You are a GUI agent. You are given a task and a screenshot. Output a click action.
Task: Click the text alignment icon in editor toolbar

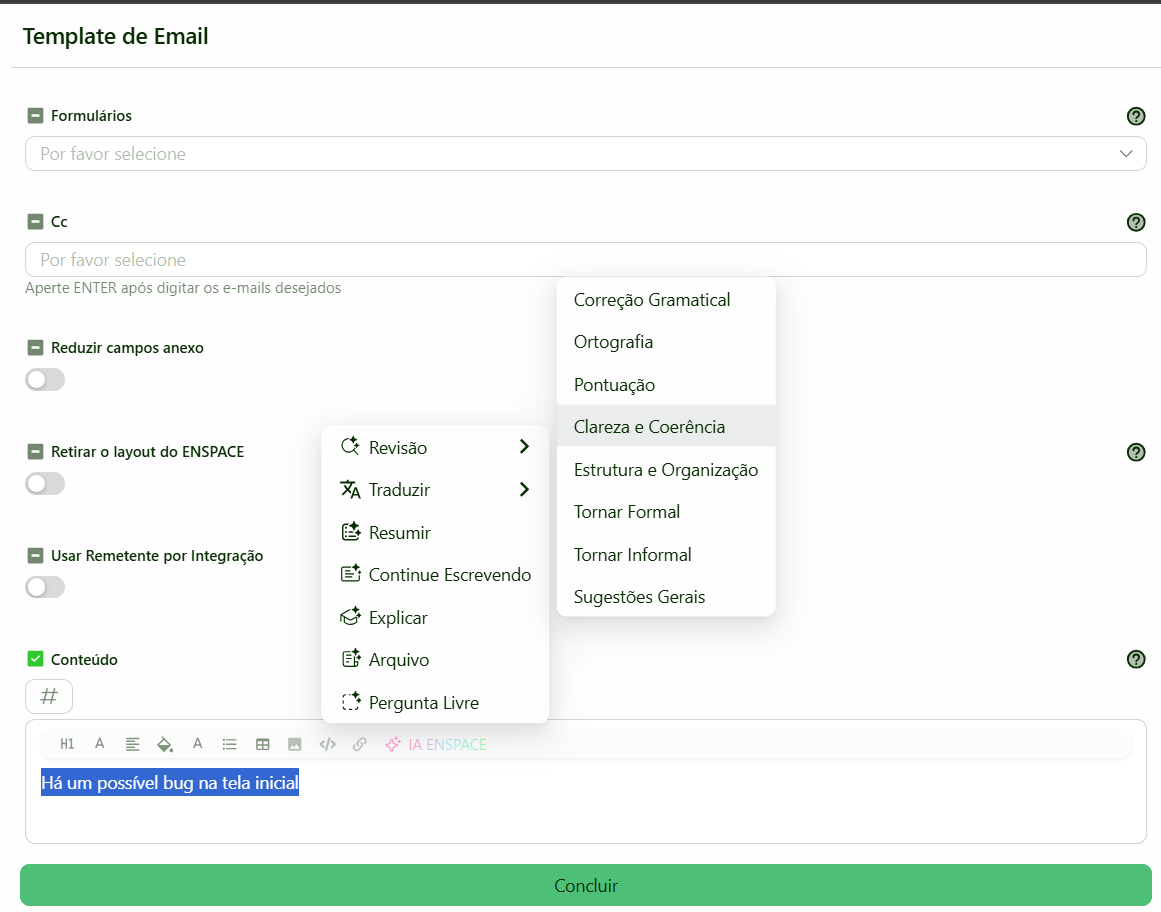pos(132,744)
